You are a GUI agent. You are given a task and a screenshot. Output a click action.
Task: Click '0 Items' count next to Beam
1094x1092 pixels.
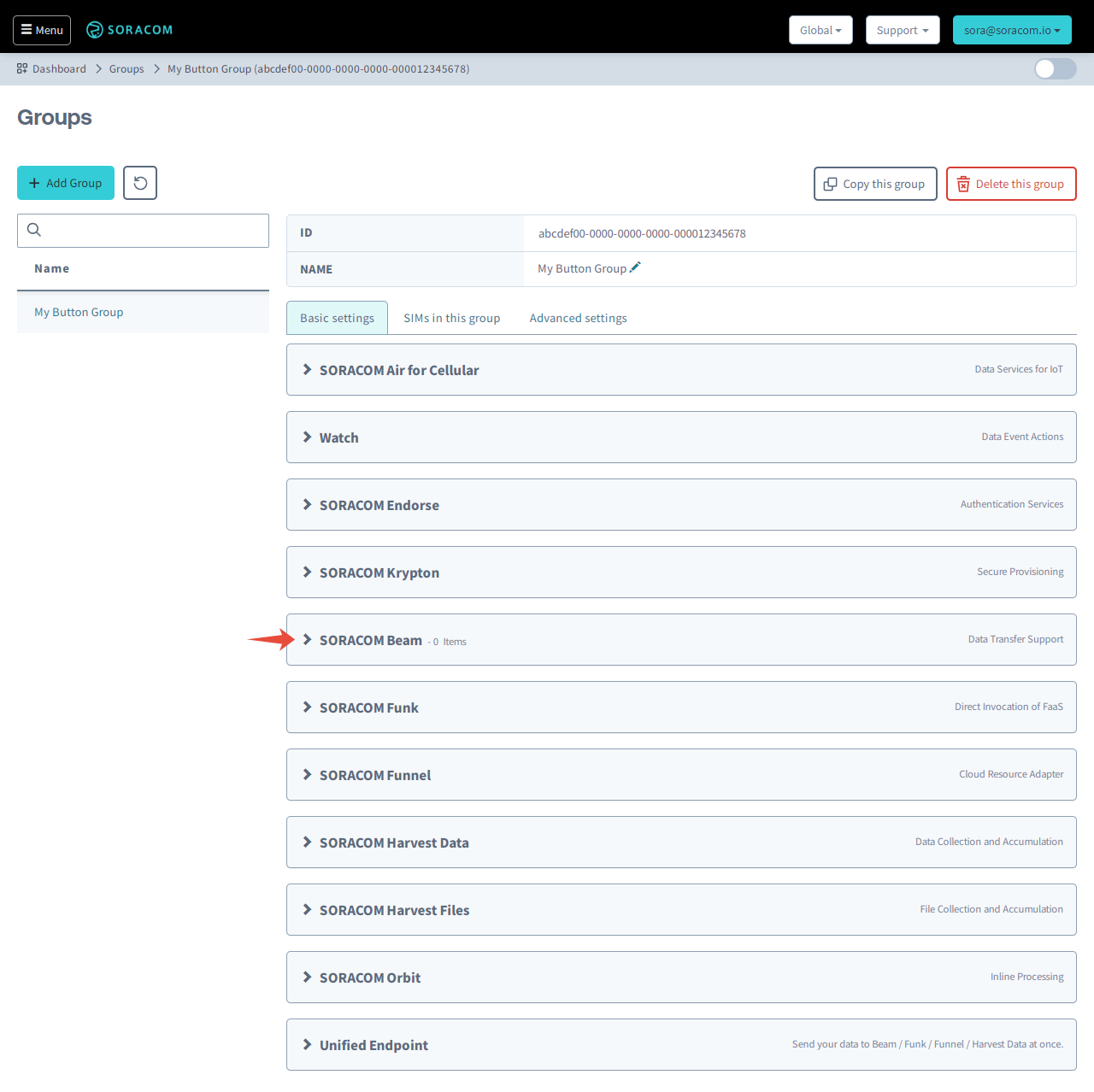(x=449, y=642)
